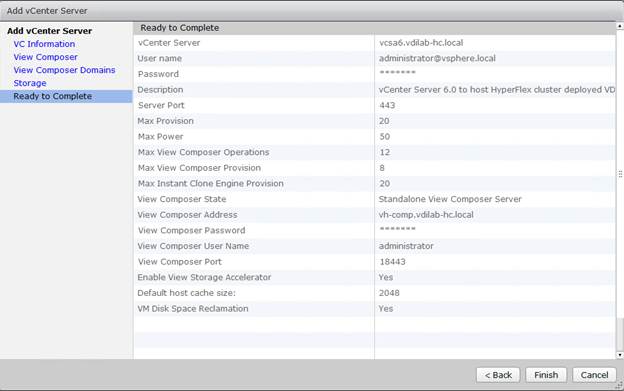Screen dimensions: 624x391
Task: Click the dialog resize grip corner
Action: (x=620, y=385)
